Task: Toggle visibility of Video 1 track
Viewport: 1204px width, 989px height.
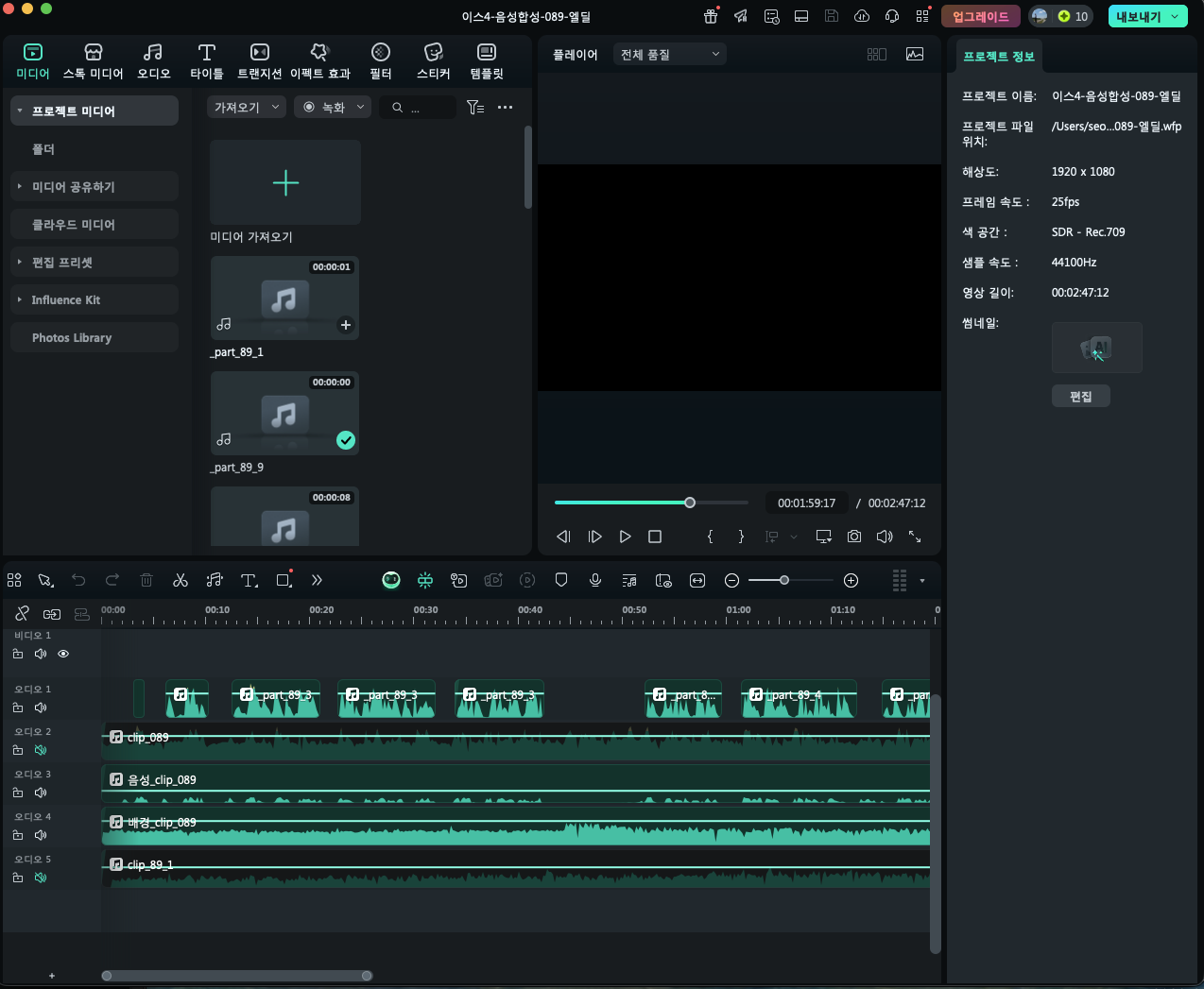Action: (x=63, y=654)
